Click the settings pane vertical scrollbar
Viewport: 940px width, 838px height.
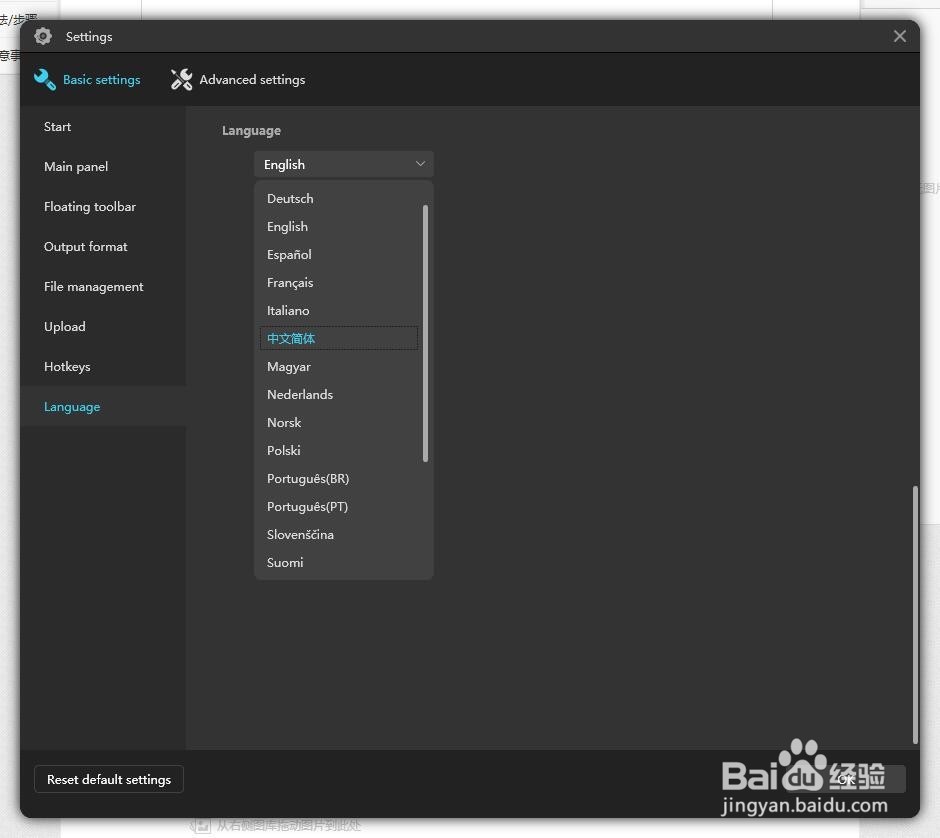coord(915,614)
